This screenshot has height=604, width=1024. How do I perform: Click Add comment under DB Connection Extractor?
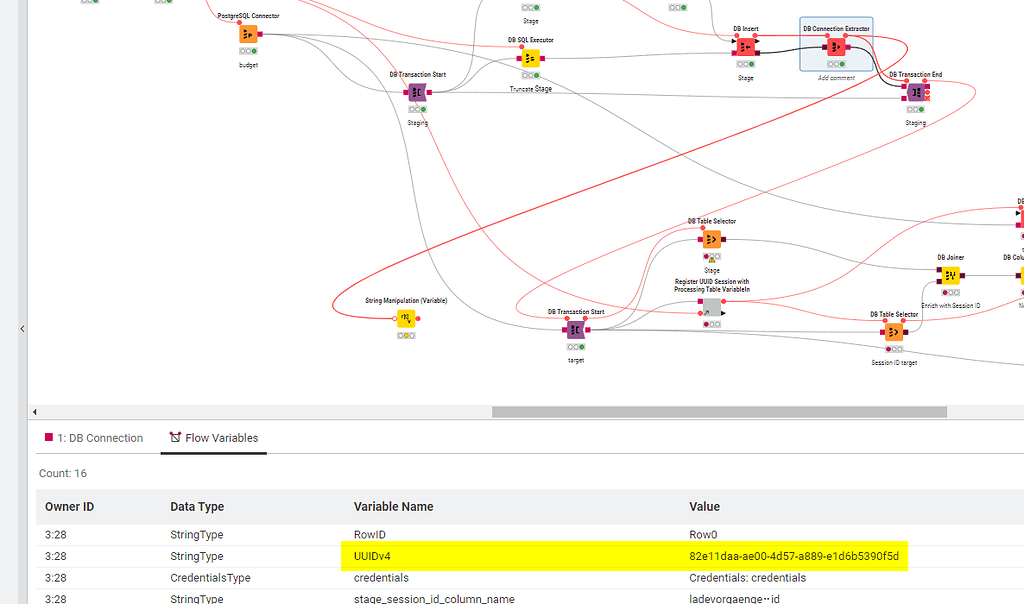pyautogui.click(x=836, y=77)
